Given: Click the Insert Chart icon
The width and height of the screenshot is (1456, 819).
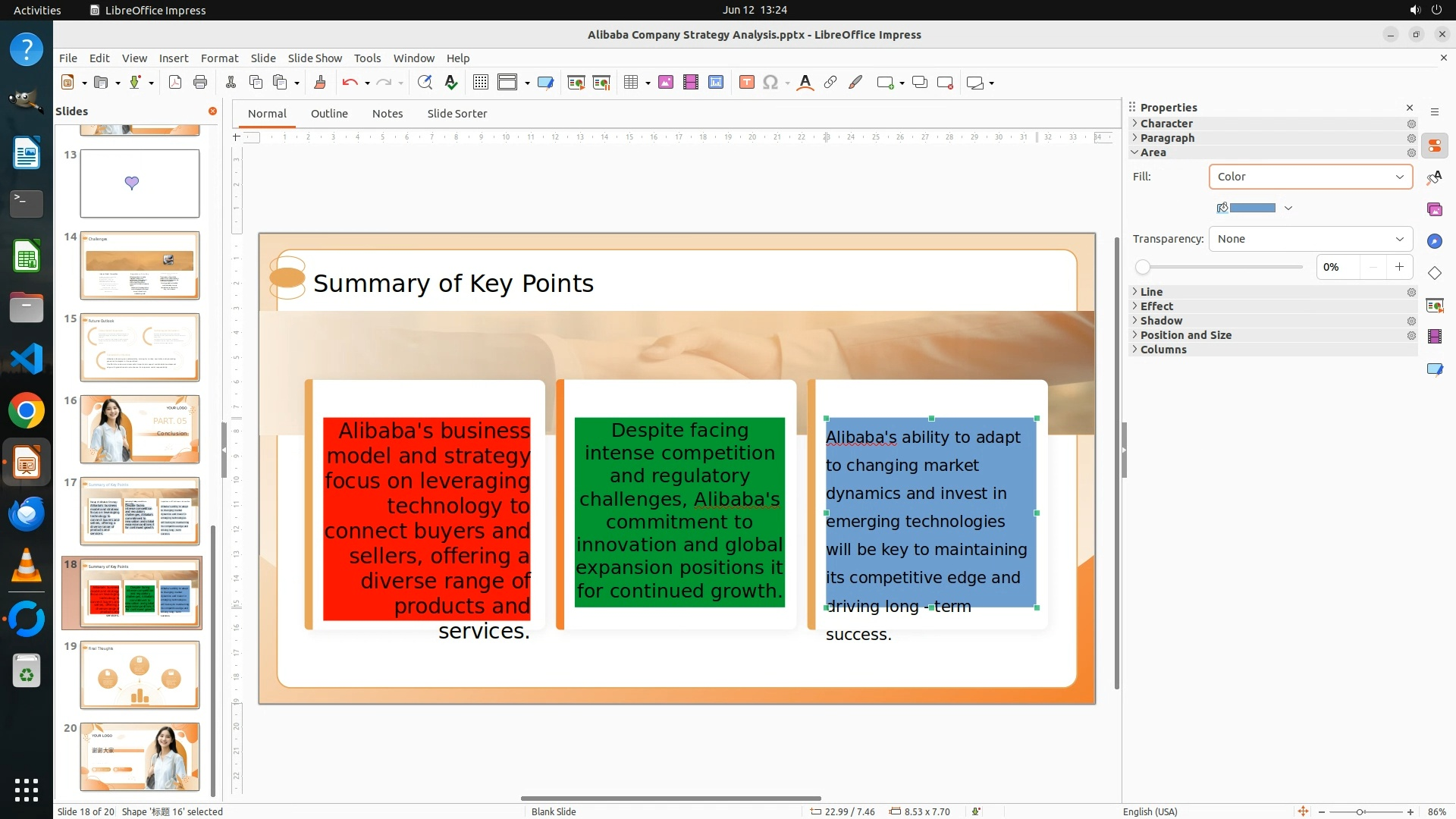Looking at the screenshot, I should tap(715, 83).
